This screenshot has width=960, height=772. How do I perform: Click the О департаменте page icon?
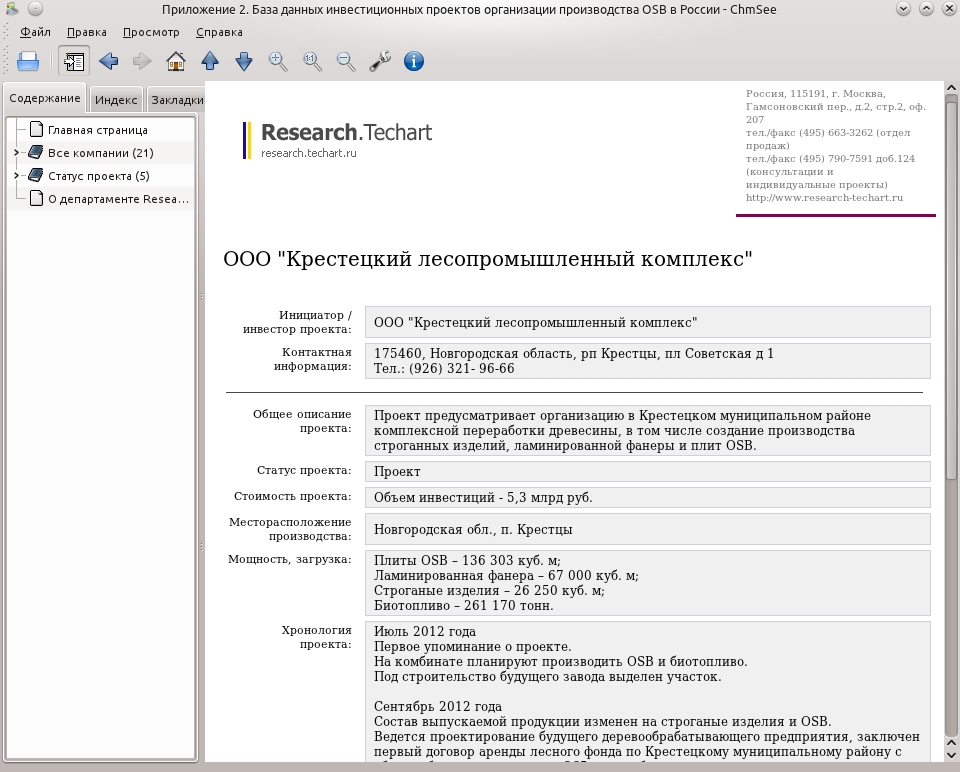(x=37, y=198)
